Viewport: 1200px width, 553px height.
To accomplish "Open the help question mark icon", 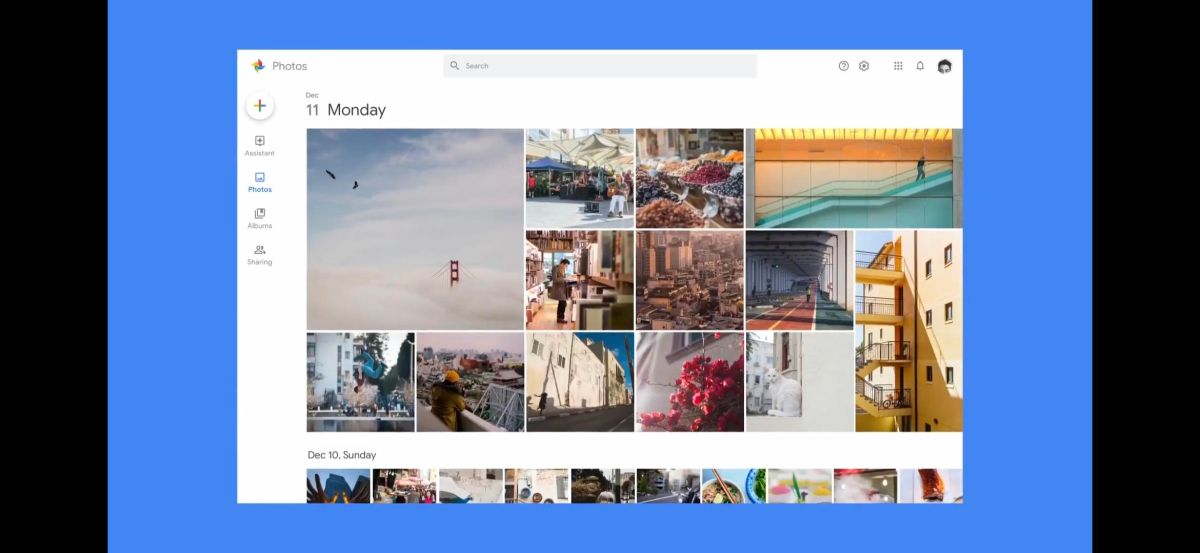I will [x=844, y=66].
